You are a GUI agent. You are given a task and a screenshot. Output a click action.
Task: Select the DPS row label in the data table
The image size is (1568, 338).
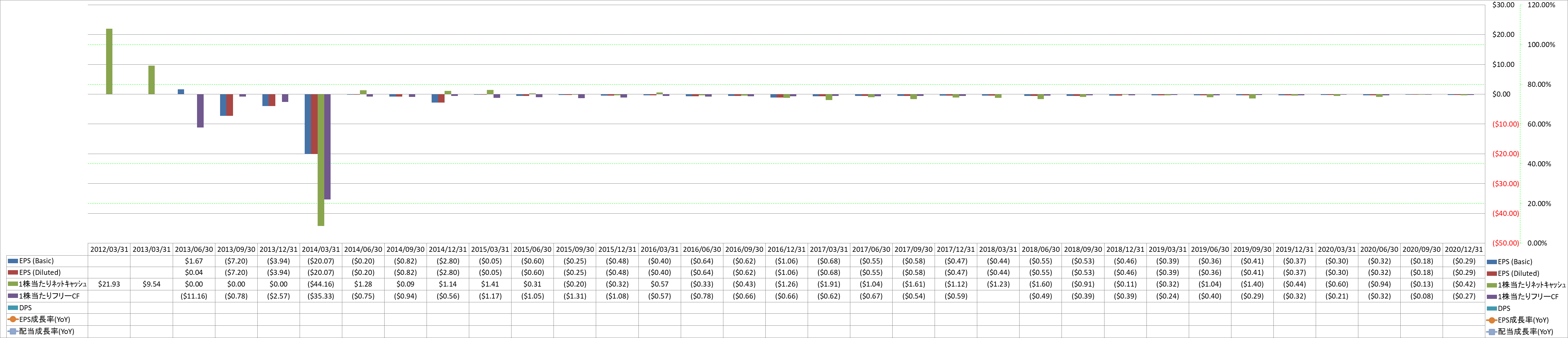click(x=25, y=308)
